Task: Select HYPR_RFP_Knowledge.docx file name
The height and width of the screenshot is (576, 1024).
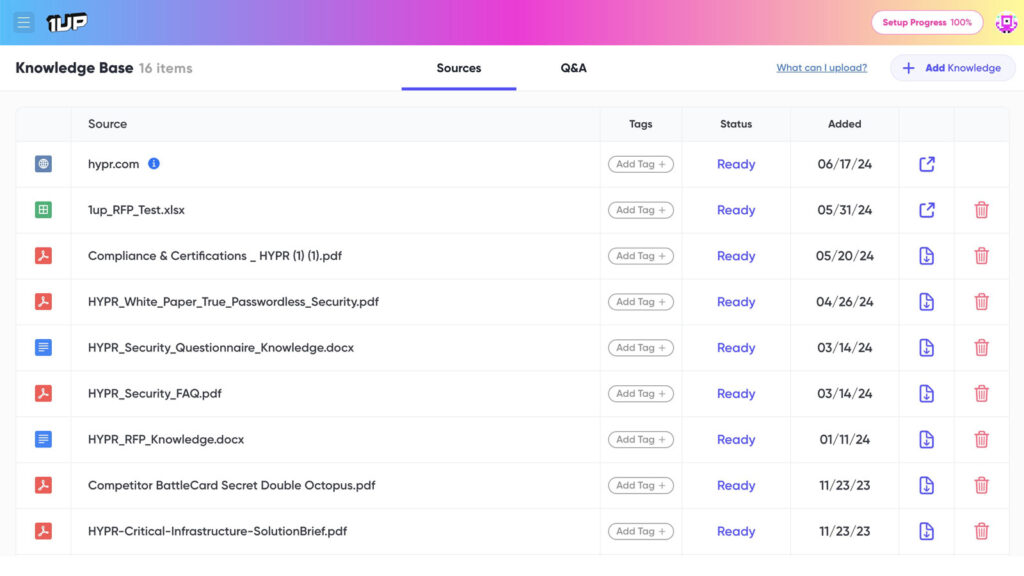Action: (166, 440)
